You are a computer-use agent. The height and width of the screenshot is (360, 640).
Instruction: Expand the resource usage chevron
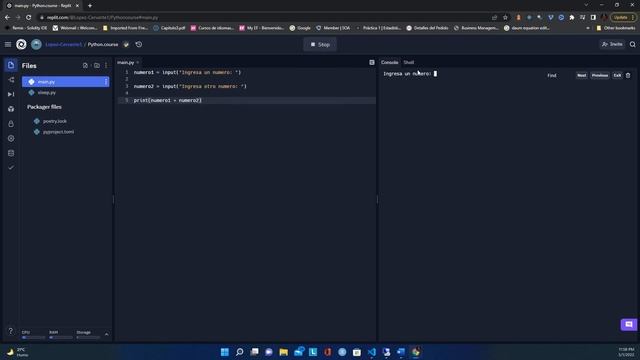[107, 334]
